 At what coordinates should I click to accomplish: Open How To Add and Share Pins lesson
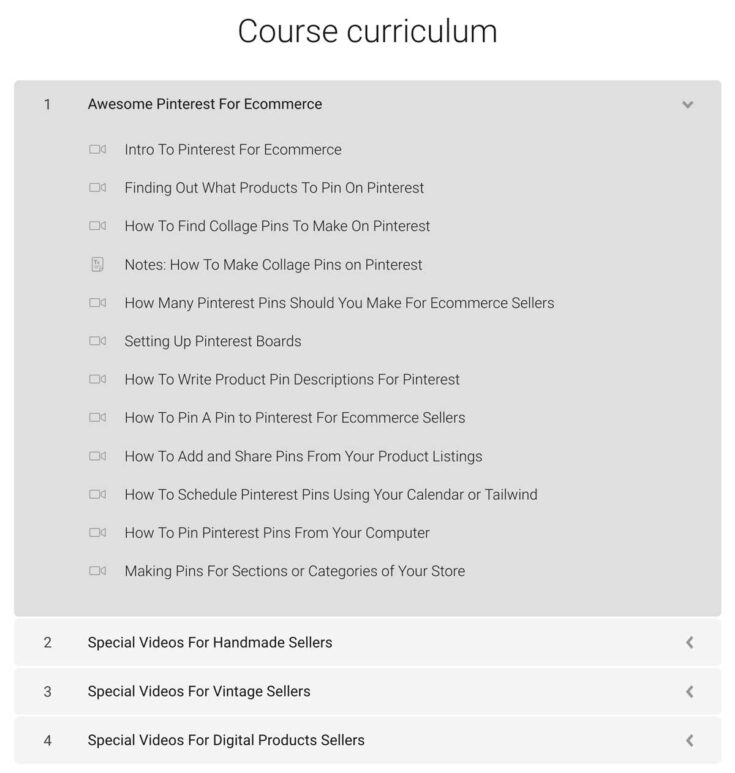point(303,456)
